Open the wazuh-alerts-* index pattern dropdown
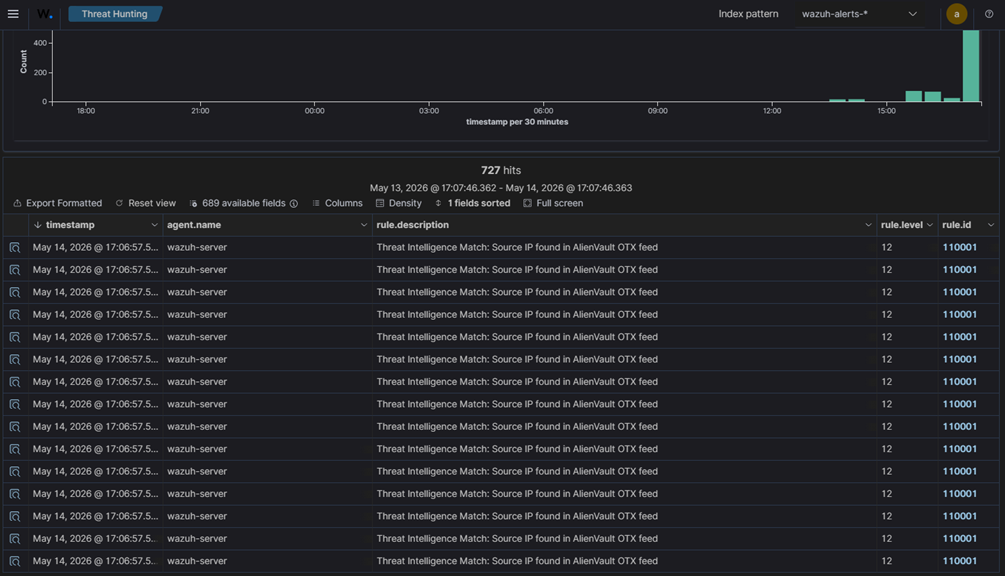 (x=860, y=13)
